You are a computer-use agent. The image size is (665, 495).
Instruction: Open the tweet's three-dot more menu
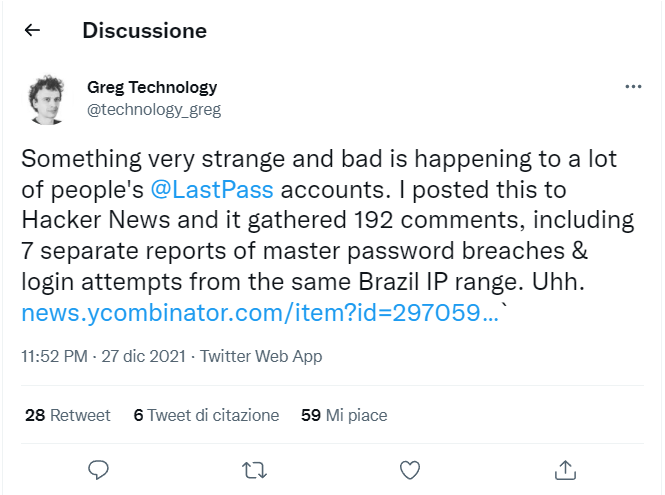632,87
